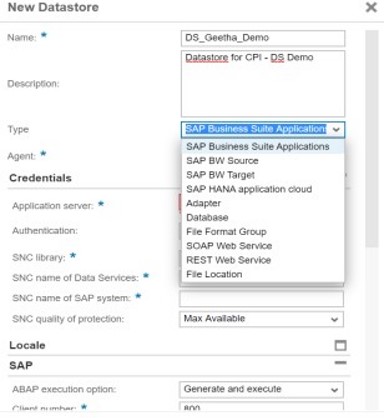Close the New Datastore dialog
This screenshot has width=384, height=418.
[x=371, y=7]
